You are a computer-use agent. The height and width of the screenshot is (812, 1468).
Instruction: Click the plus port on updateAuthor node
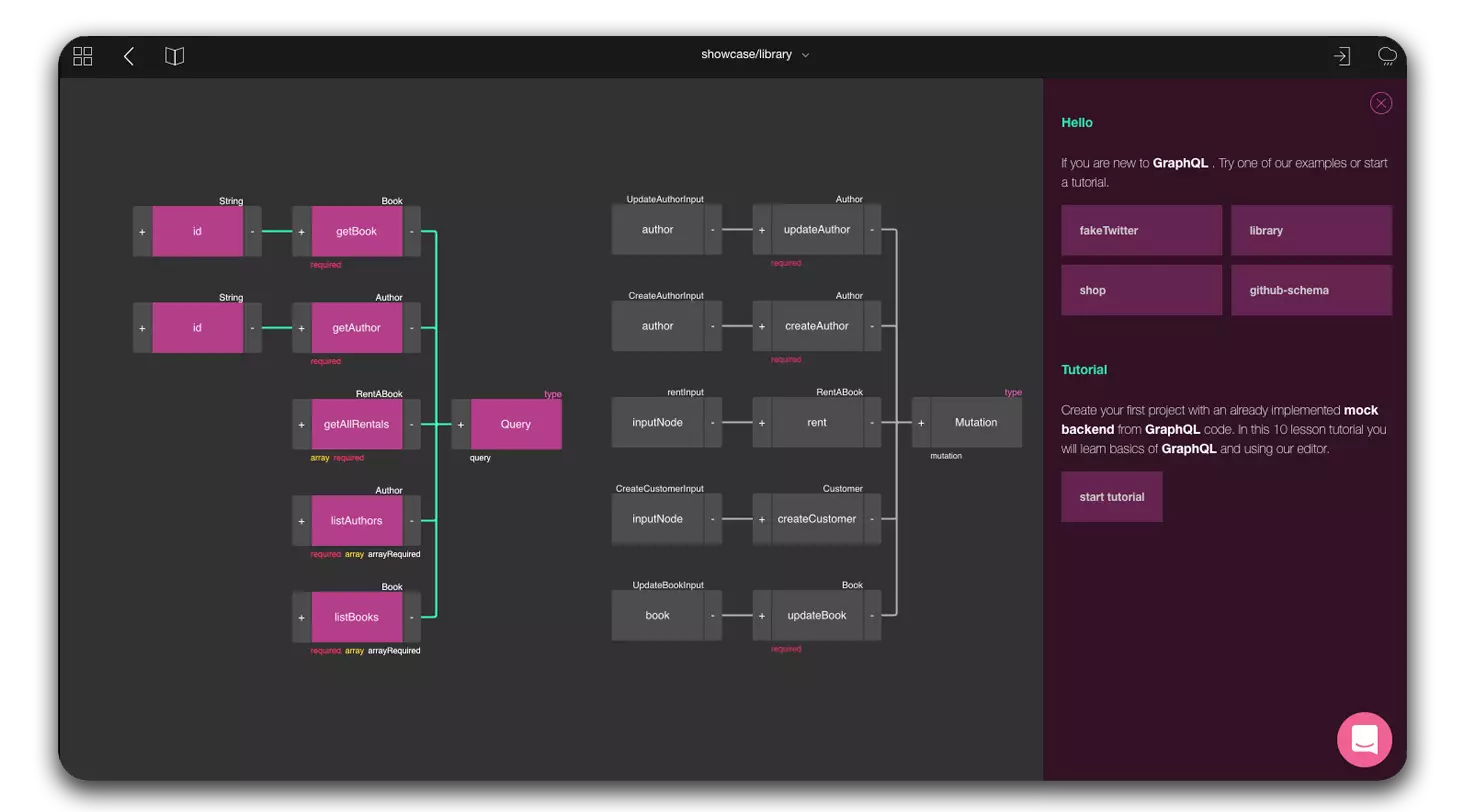coord(762,229)
